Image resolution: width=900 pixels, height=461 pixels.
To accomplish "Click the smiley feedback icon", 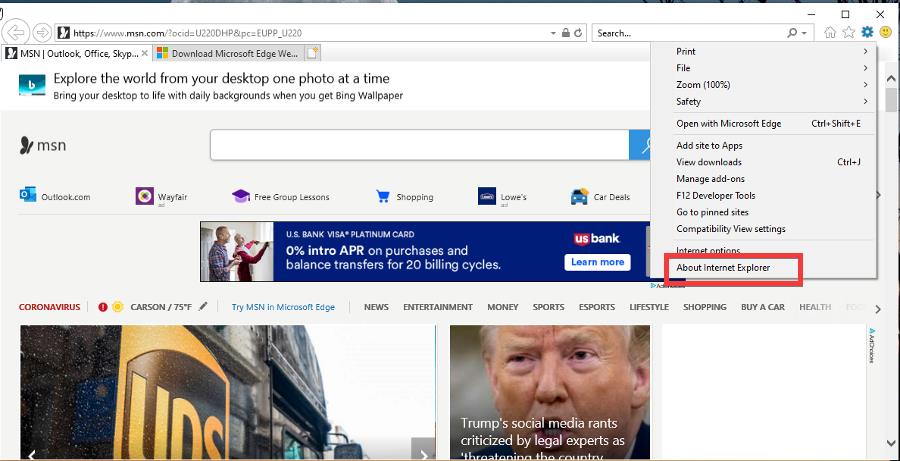I will pyautogui.click(x=886, y=32).
